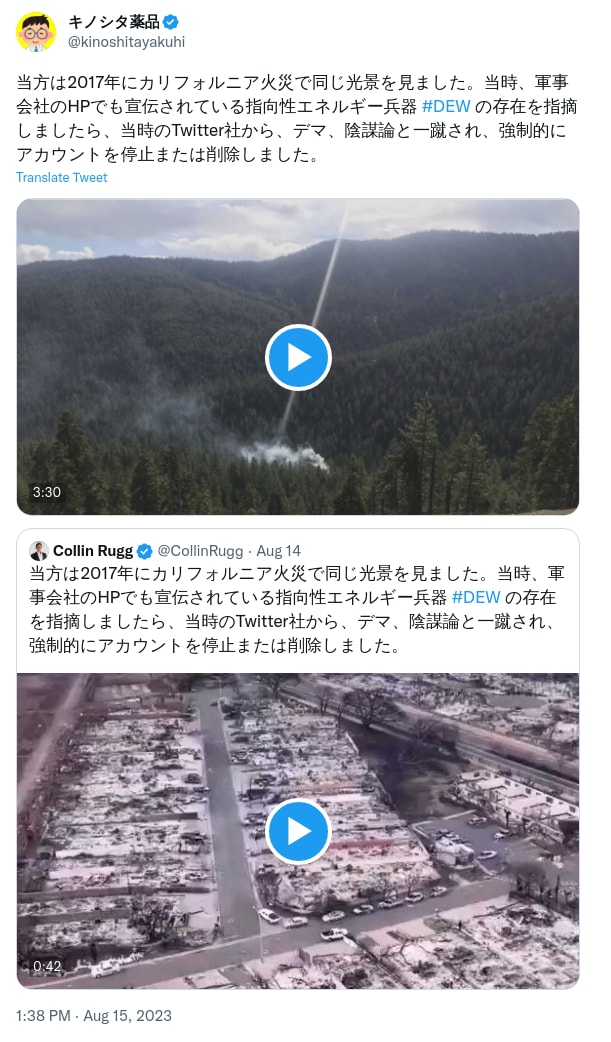Click #DEW hashtag in quoted tweet
This screenshot has height=1042, width=611.
pyautogui.click(x=476, y=597)
